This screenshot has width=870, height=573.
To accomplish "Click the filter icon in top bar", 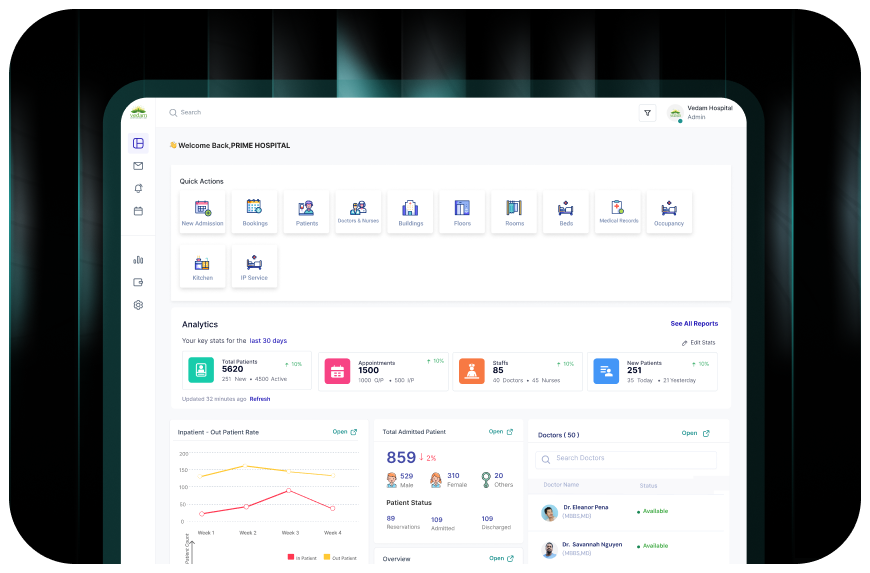I will (647, 113).
